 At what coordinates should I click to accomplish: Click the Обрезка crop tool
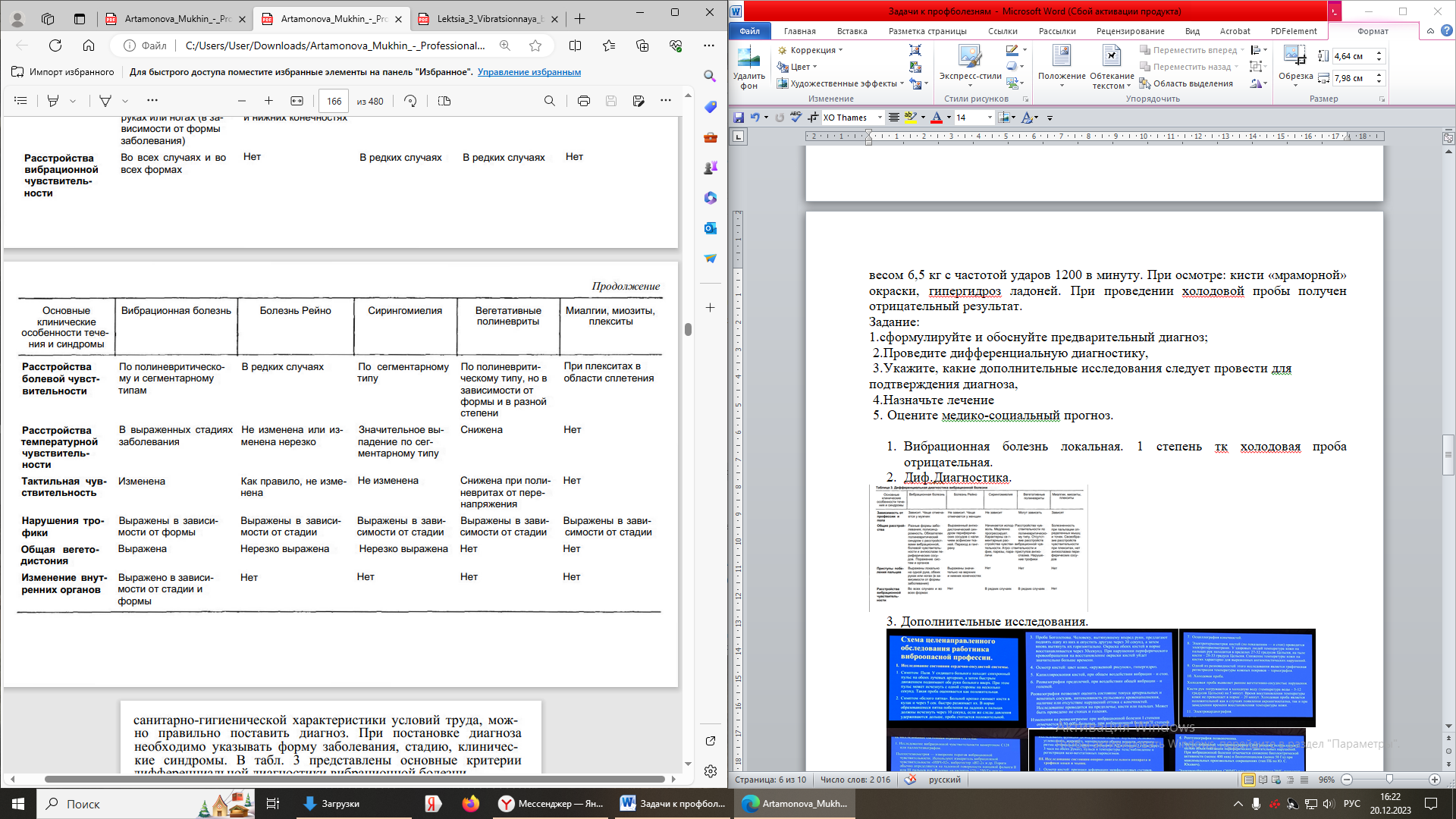click(1295, 65)
